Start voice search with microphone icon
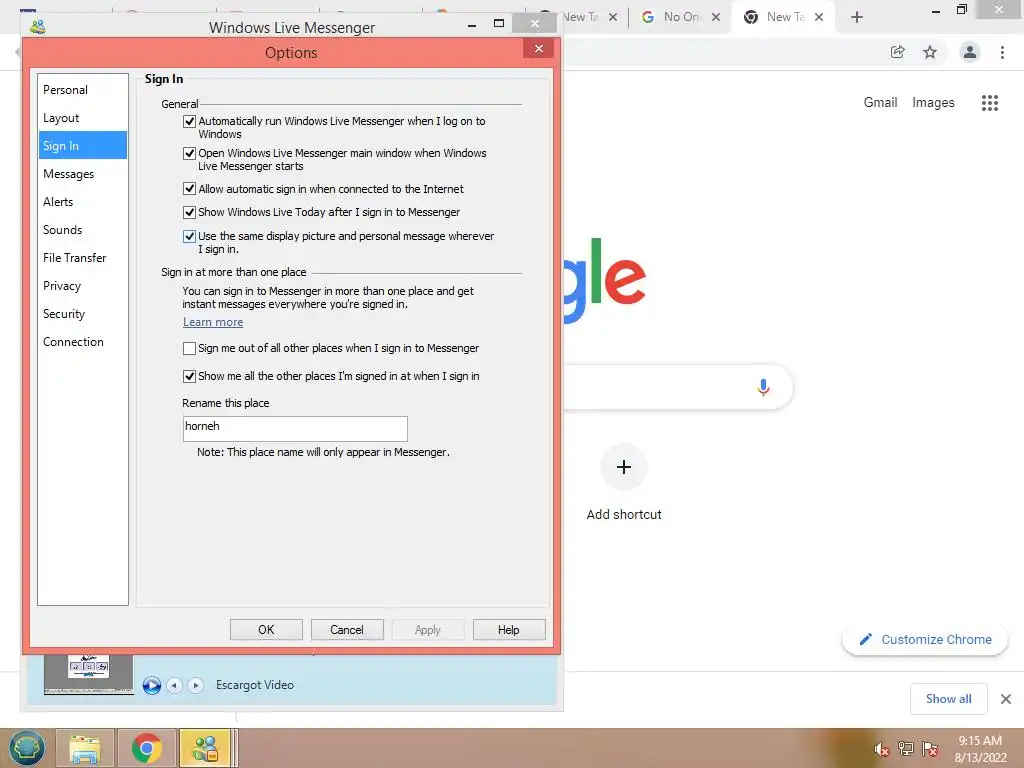1024x768 pixels. tap(763, 387)
